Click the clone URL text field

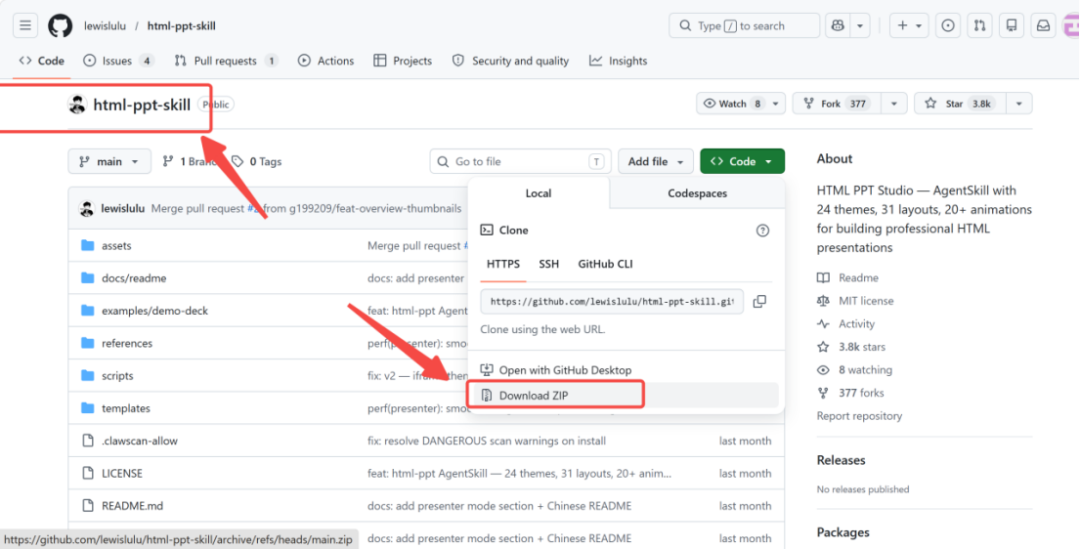point(612,302)
